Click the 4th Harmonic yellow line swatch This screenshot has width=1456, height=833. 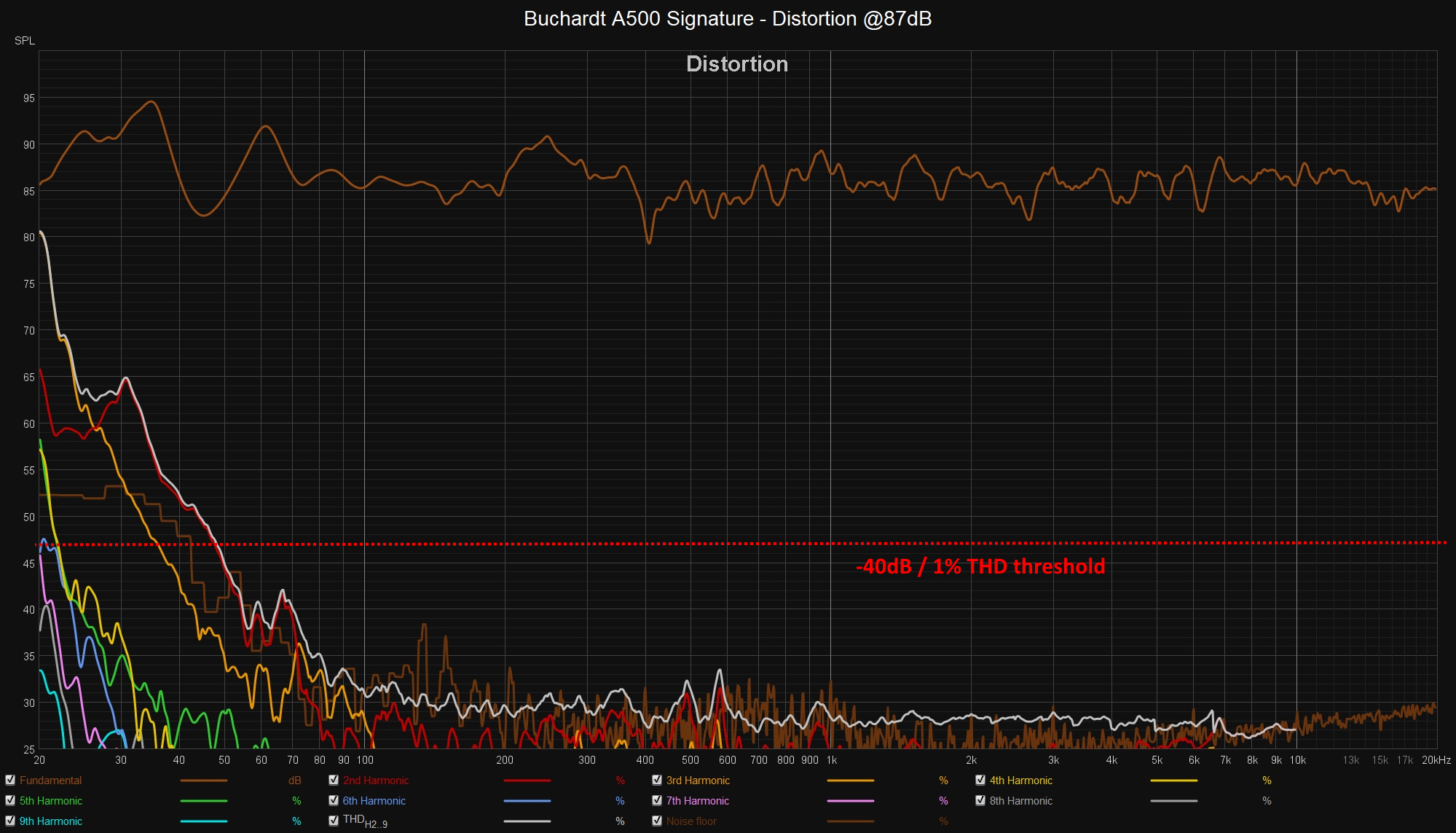1174,781
